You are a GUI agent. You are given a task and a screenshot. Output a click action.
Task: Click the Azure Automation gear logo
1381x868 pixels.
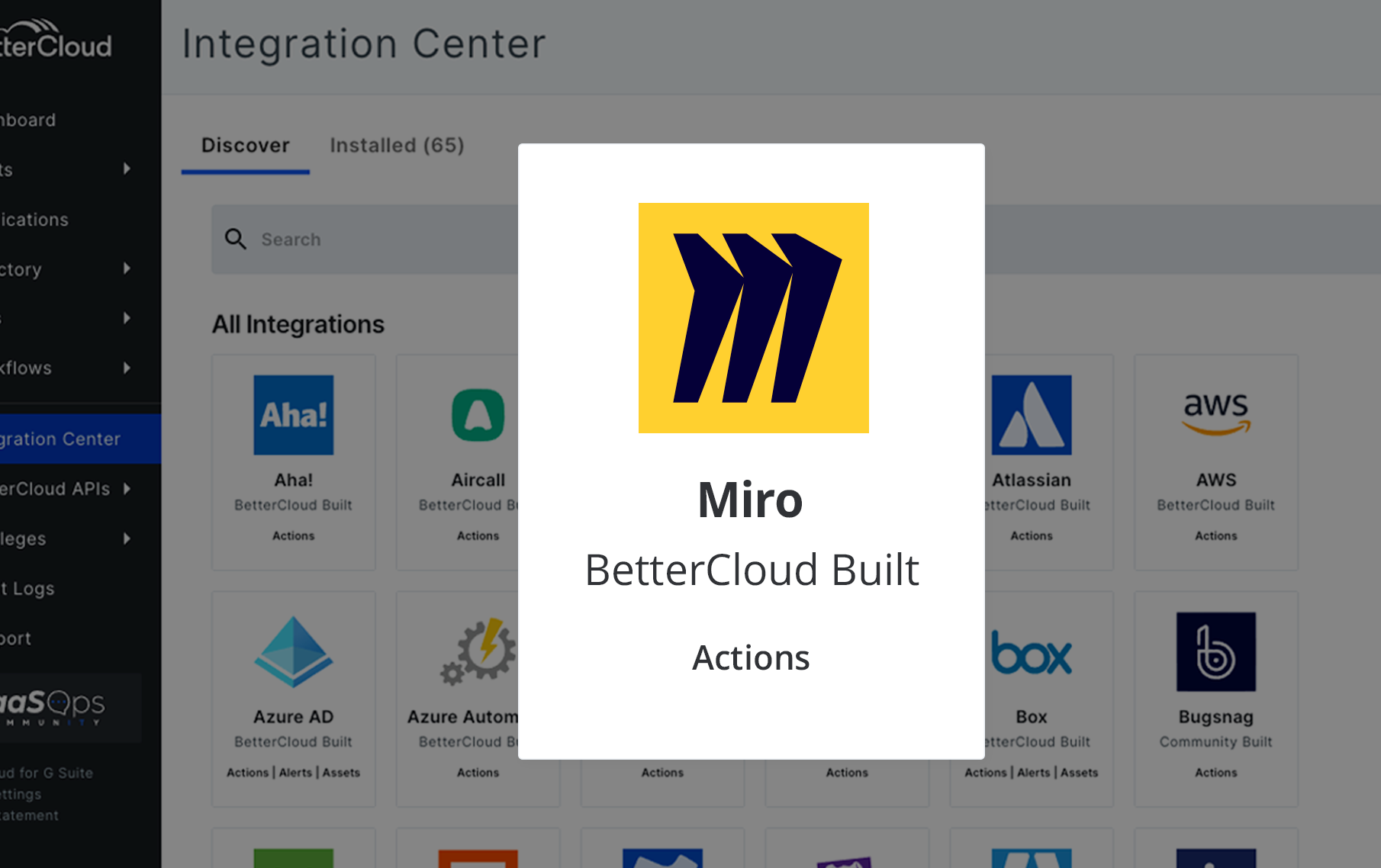point(479,651)
